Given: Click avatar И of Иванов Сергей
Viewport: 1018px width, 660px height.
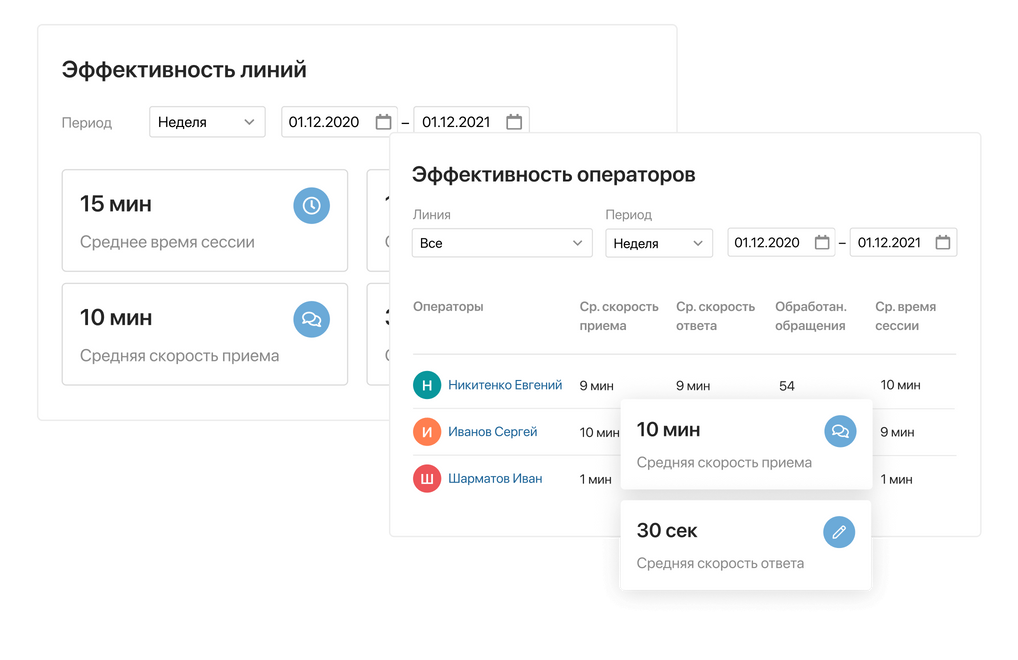Looking at the screenshot, I should point(427,432).
